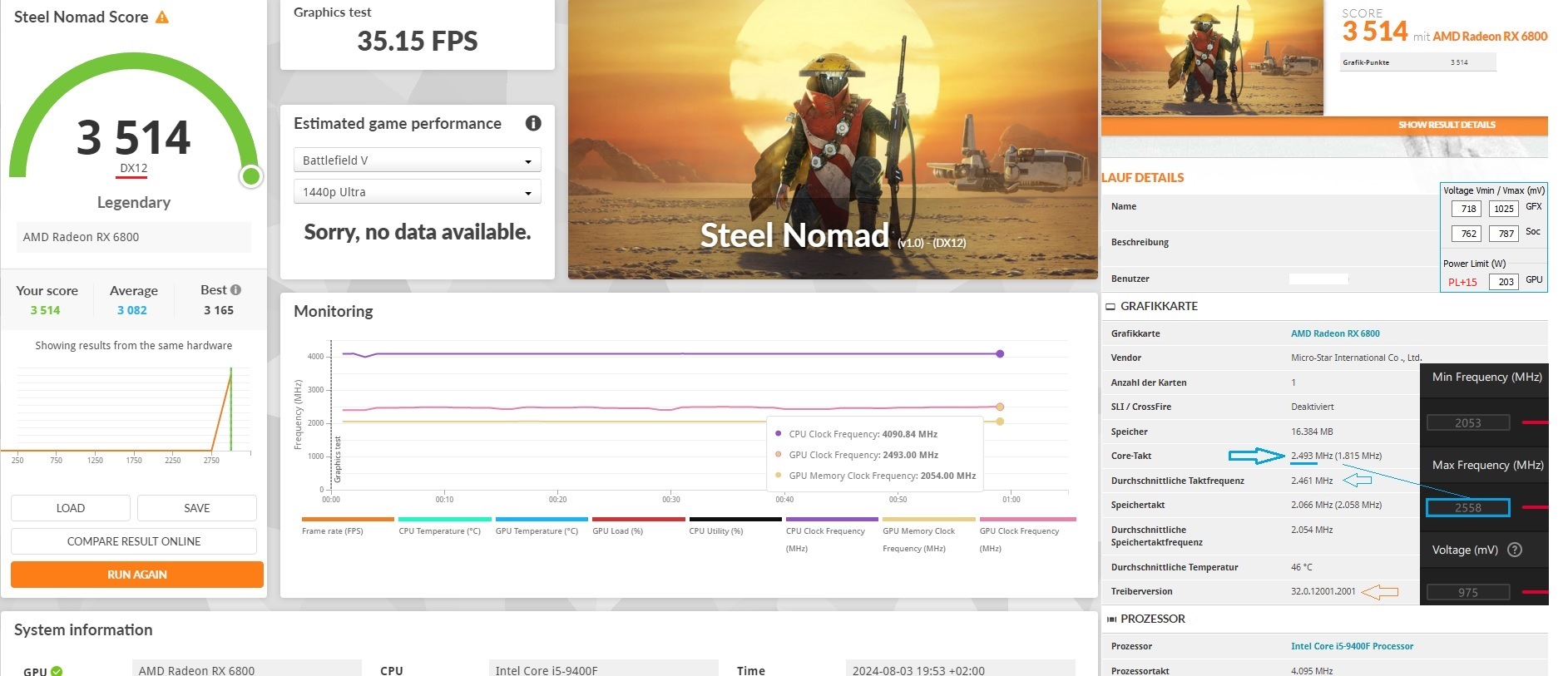Viewport: 1568px width, 676px height.
Task: Open the 1440p Ultra resolution dropdown
Action: (418, 192)
